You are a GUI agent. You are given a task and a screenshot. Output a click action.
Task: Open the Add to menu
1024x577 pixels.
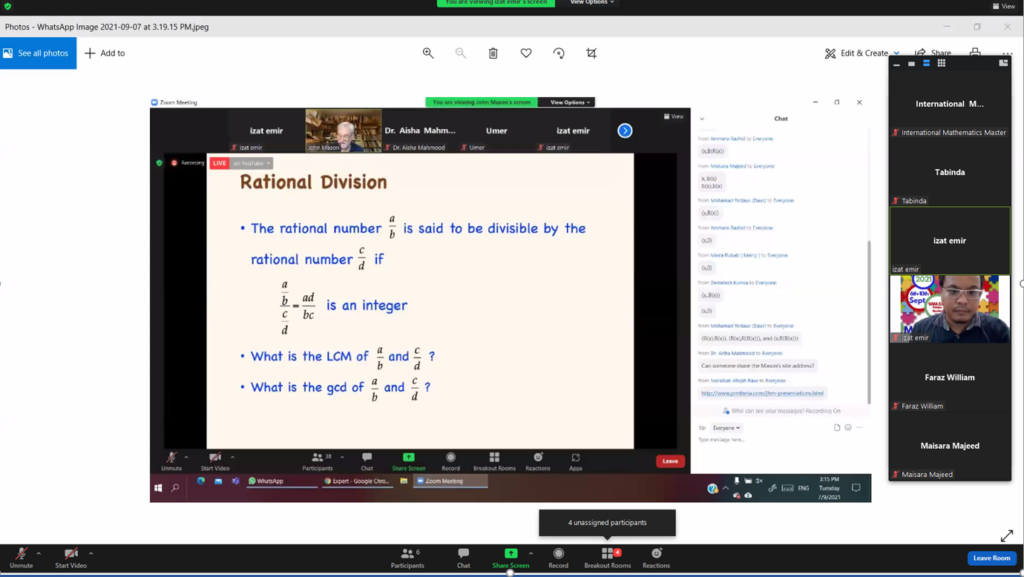[x=104, y=53]
